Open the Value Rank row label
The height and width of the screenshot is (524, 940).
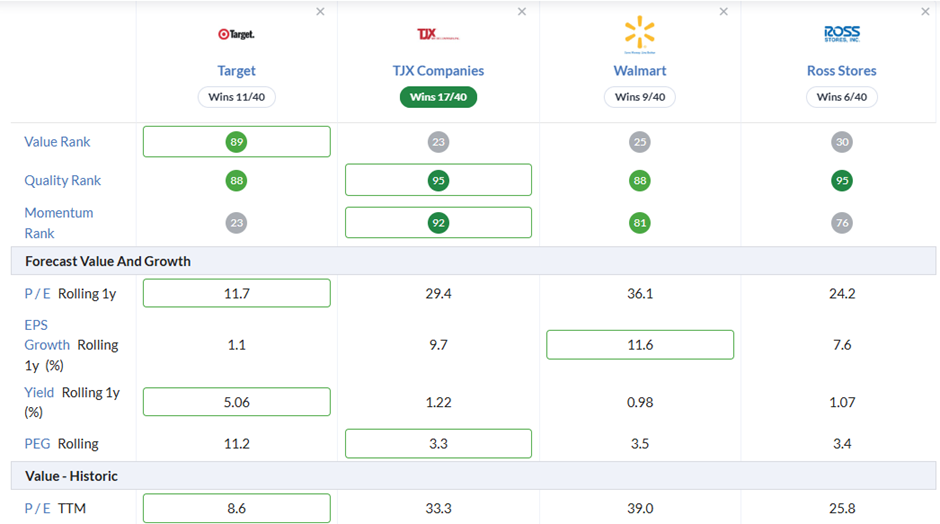57,142
